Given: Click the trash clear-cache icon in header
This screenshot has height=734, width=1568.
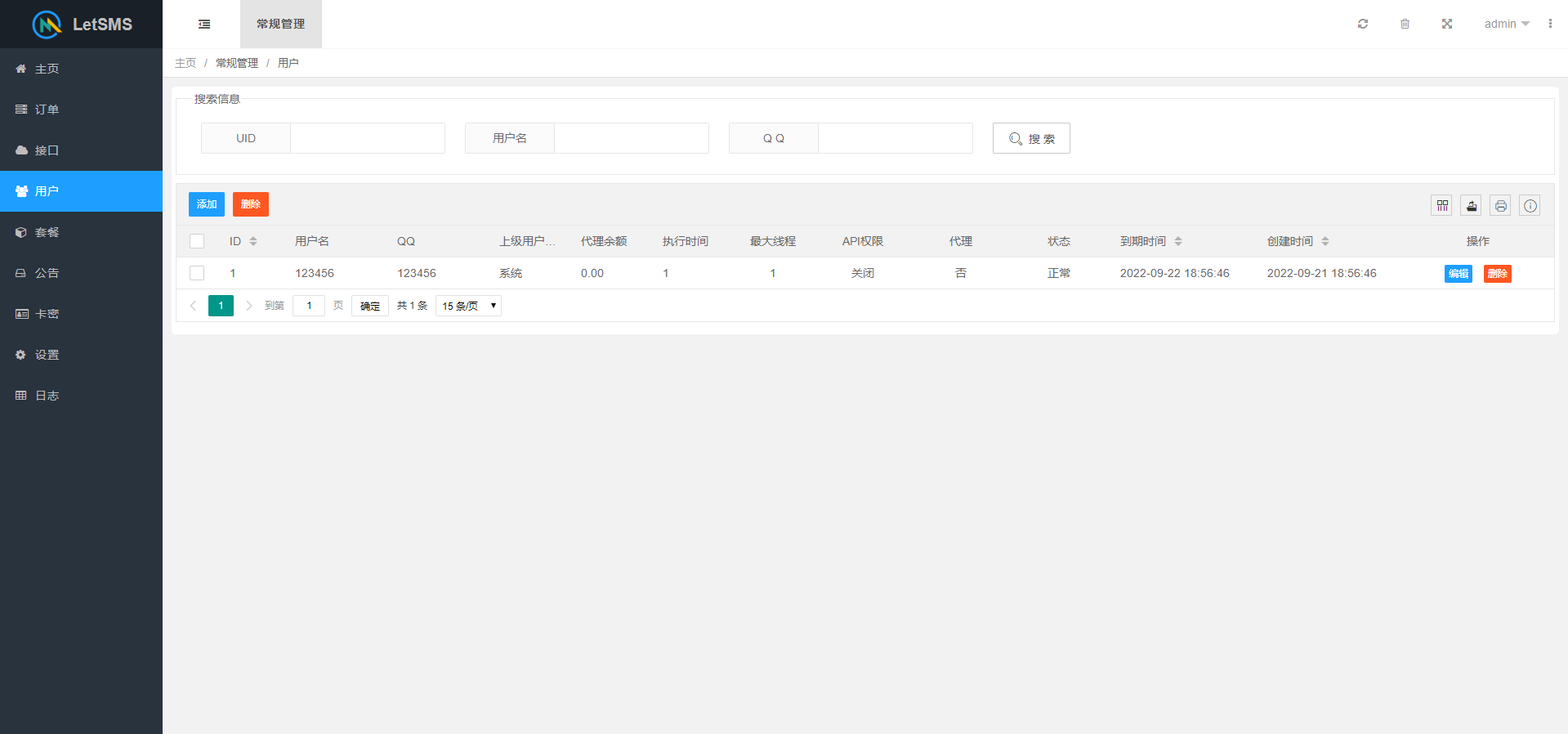Looking at the screenshot, I should coord(1405,24).
